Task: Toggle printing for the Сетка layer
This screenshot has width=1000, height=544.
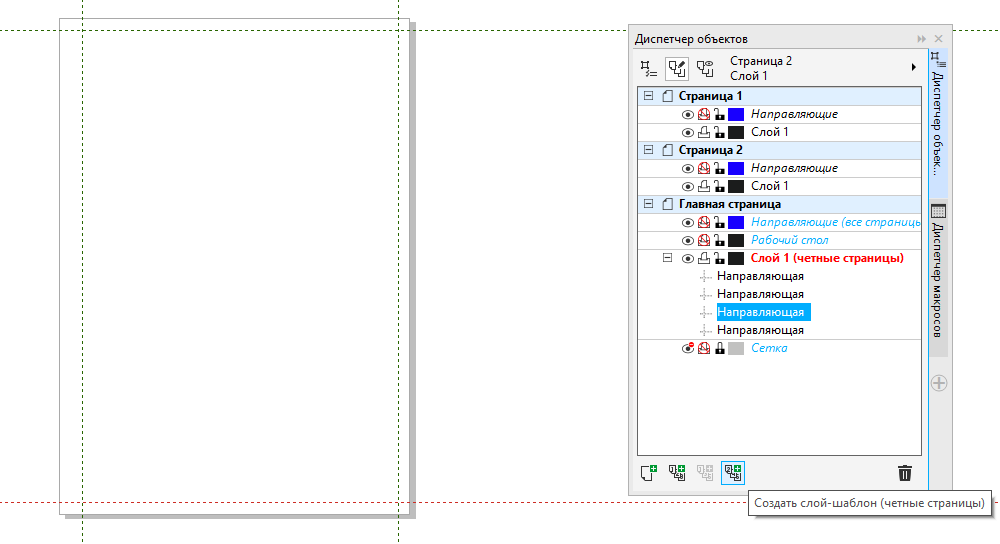Action: point(704,348)
